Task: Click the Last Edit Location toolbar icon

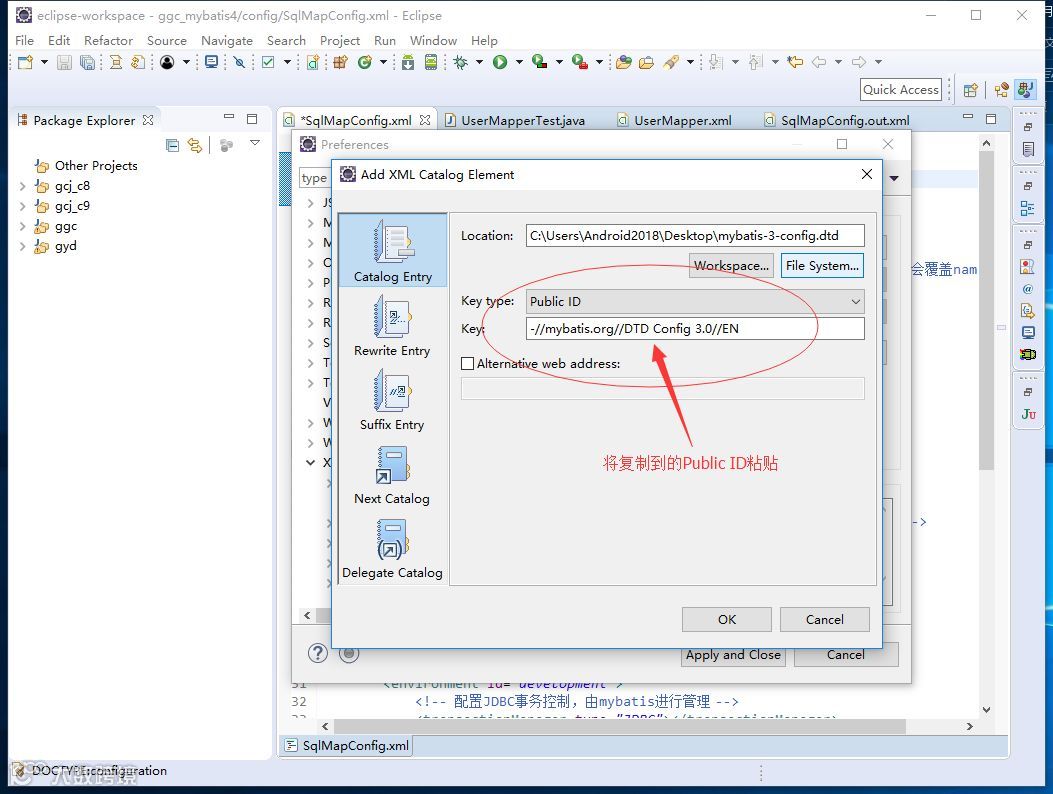Action: (795, 62)
